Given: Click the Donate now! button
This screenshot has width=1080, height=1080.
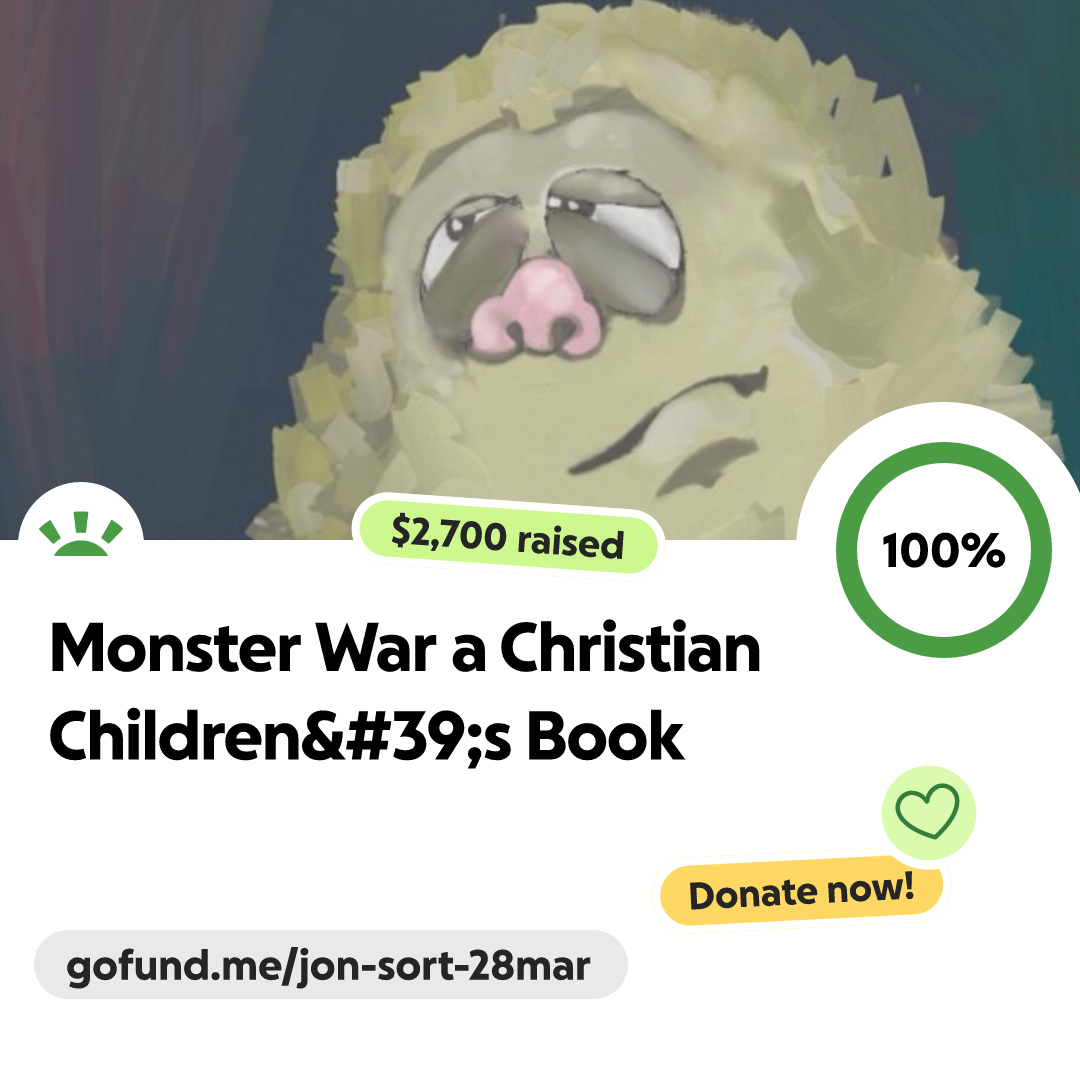Looking at the screenshot, I should (801, 891).
